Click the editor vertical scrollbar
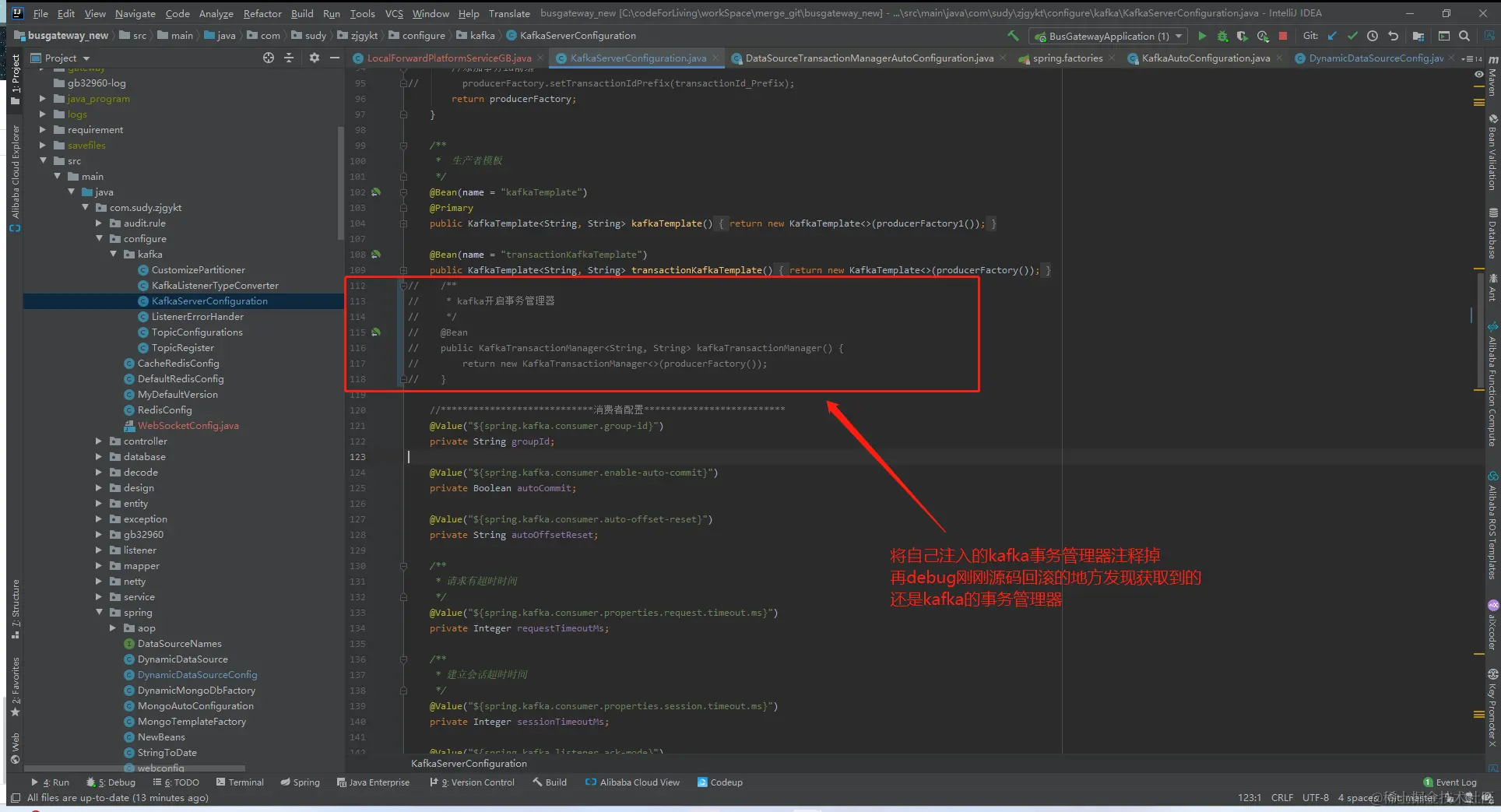Screen dimensions: 1501x812 click(x=1479, y=331)
